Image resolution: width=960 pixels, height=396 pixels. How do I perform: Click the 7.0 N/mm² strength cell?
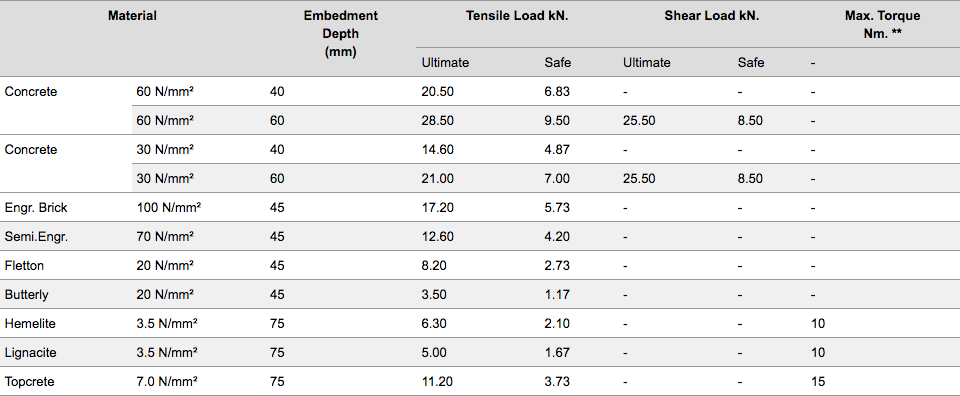tap(166, 382)
